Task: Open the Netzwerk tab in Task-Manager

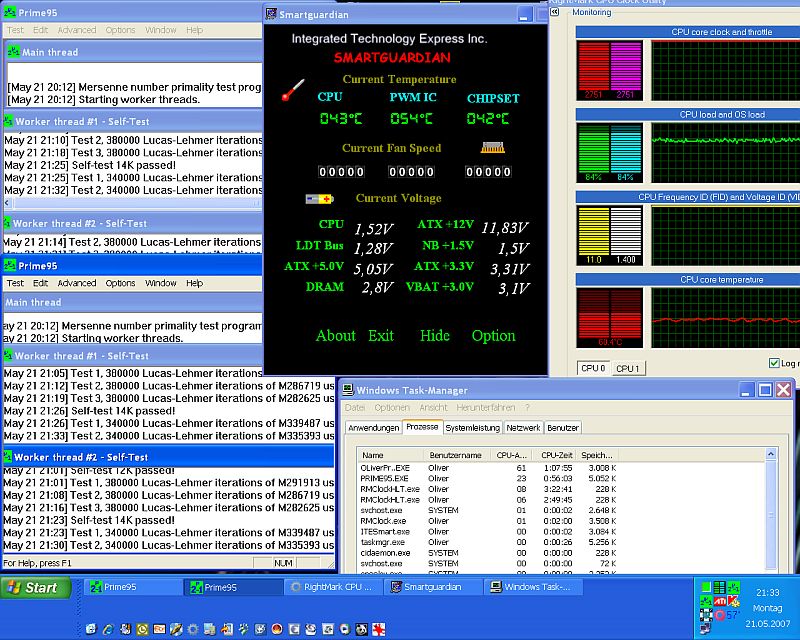Action: (x=523, y=428)
